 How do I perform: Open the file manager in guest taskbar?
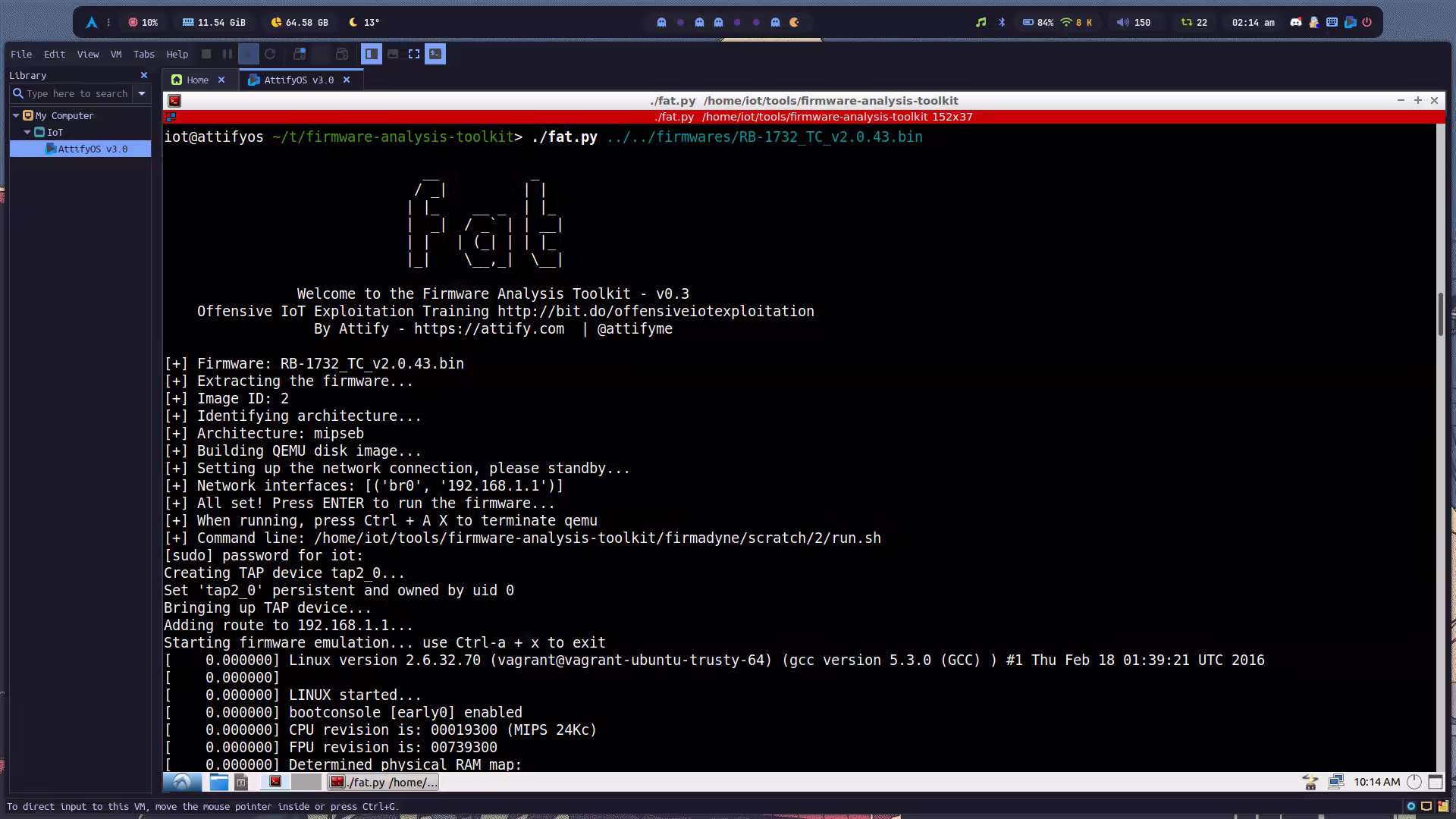pos(218,782)
